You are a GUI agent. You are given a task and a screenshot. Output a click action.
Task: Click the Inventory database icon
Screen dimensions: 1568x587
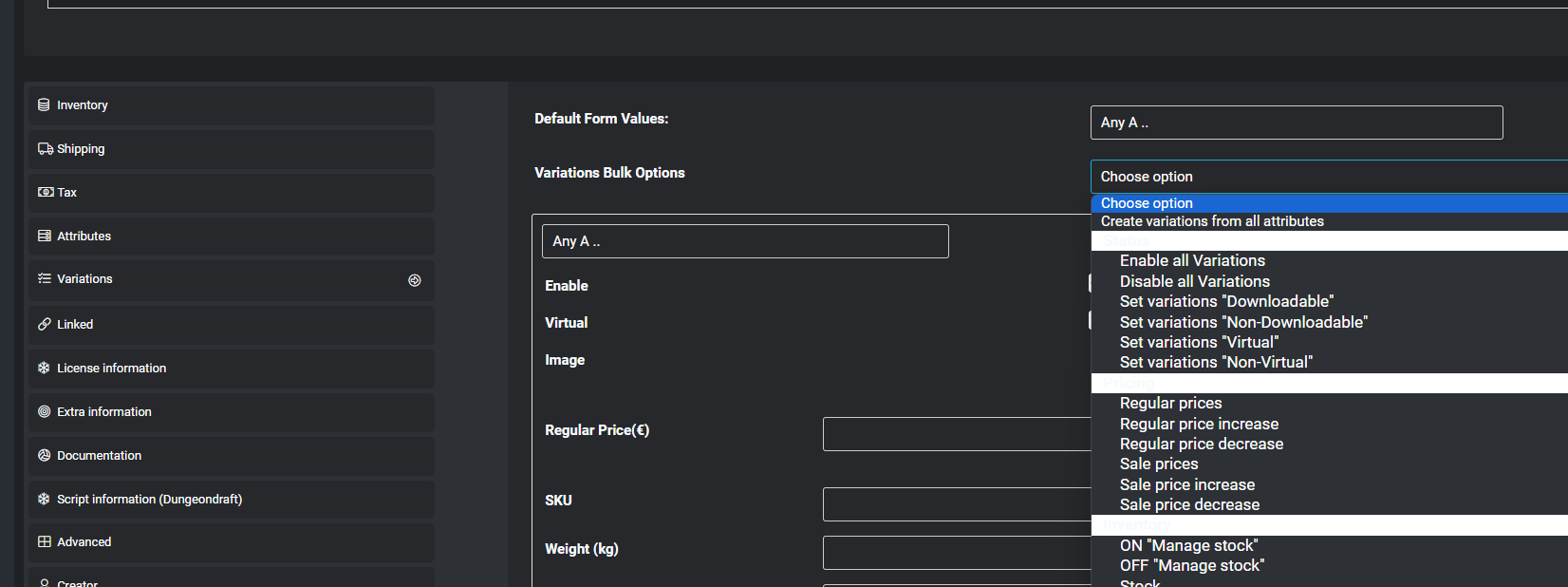[44, 105]
